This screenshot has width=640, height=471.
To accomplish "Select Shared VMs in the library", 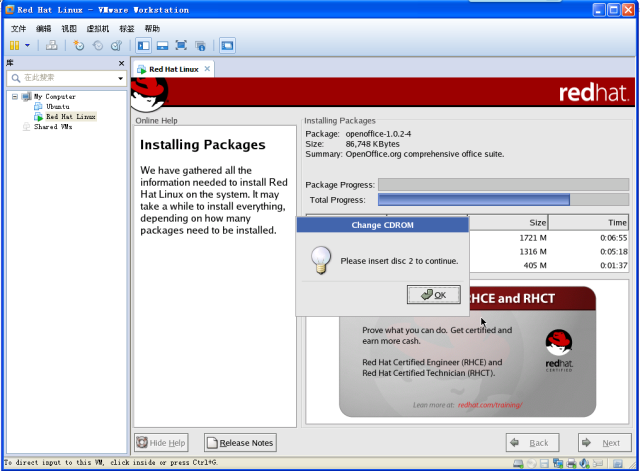I will [x=53, y=127].
